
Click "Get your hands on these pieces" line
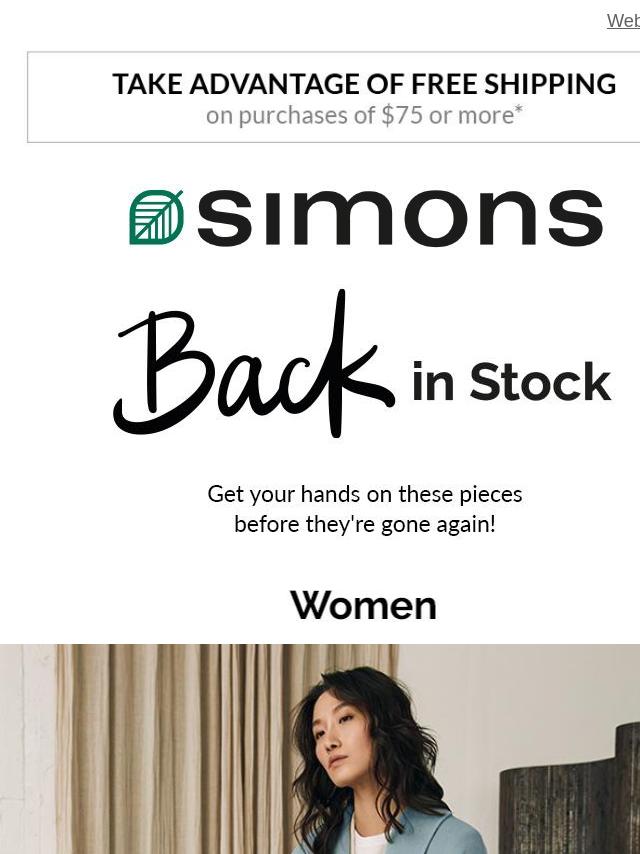tap(364, 494)
